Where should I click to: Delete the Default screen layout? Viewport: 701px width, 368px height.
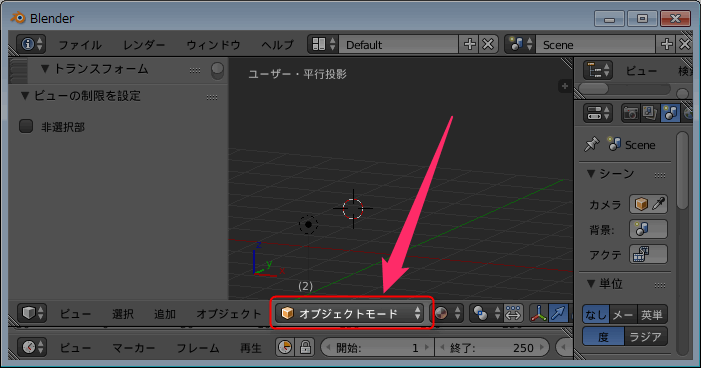[488, 44]
